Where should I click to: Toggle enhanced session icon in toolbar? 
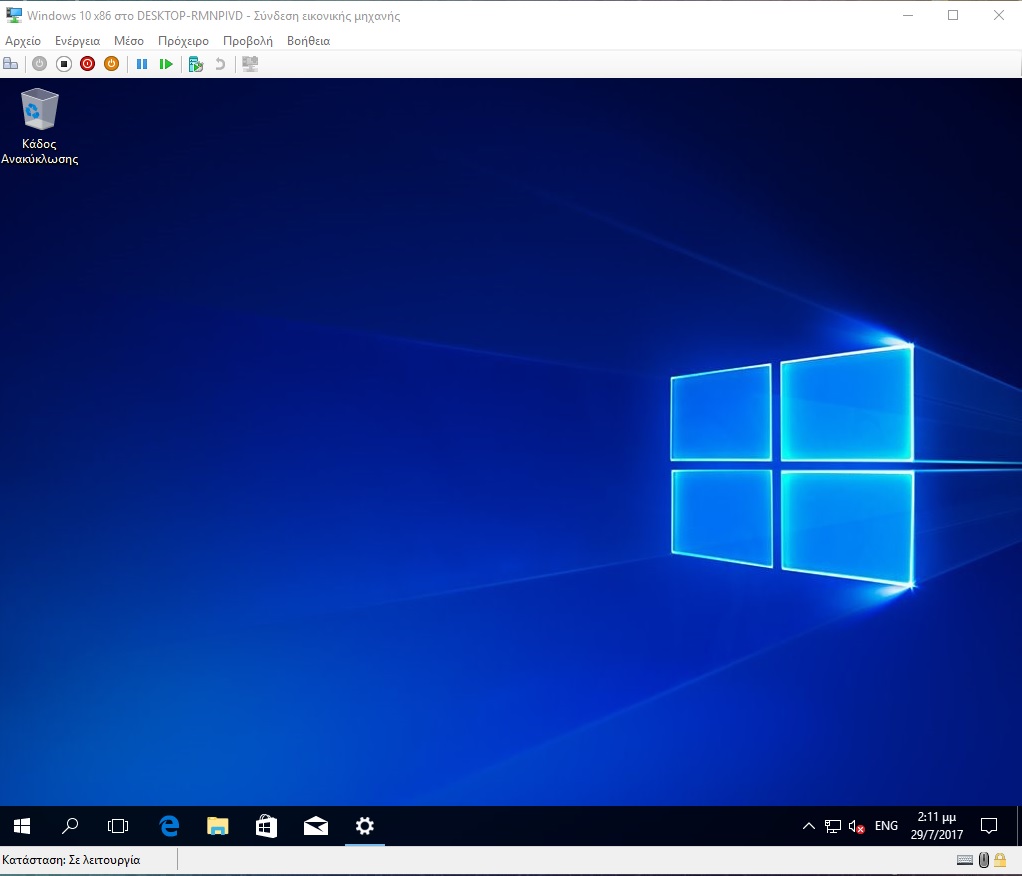click(250, 64)
